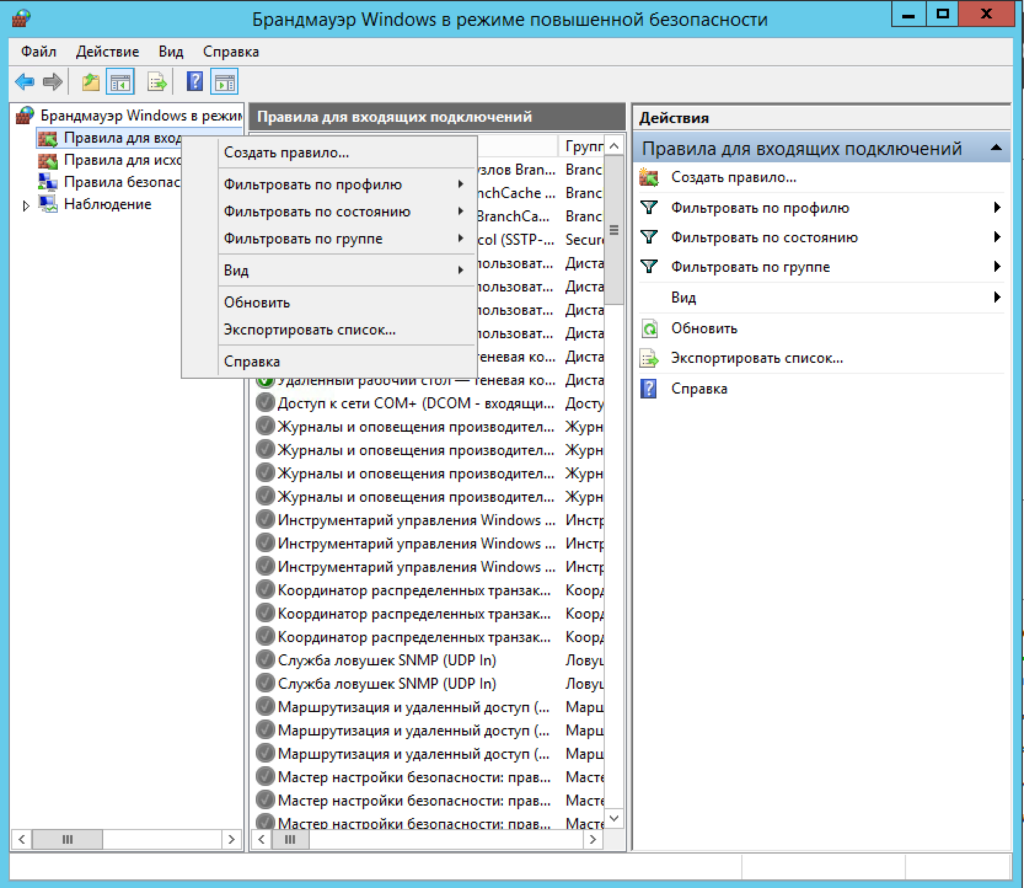Expand the Наблюдение tree node
This screenshot has width=1024, height=888.
(25, 206)
